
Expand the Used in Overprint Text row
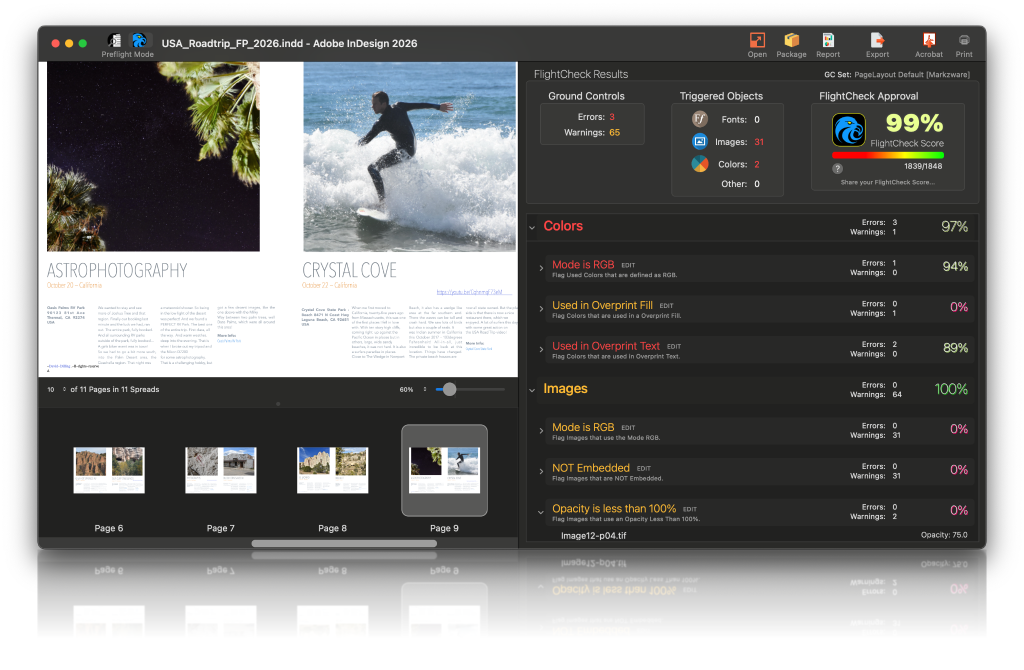coord(541,349)
